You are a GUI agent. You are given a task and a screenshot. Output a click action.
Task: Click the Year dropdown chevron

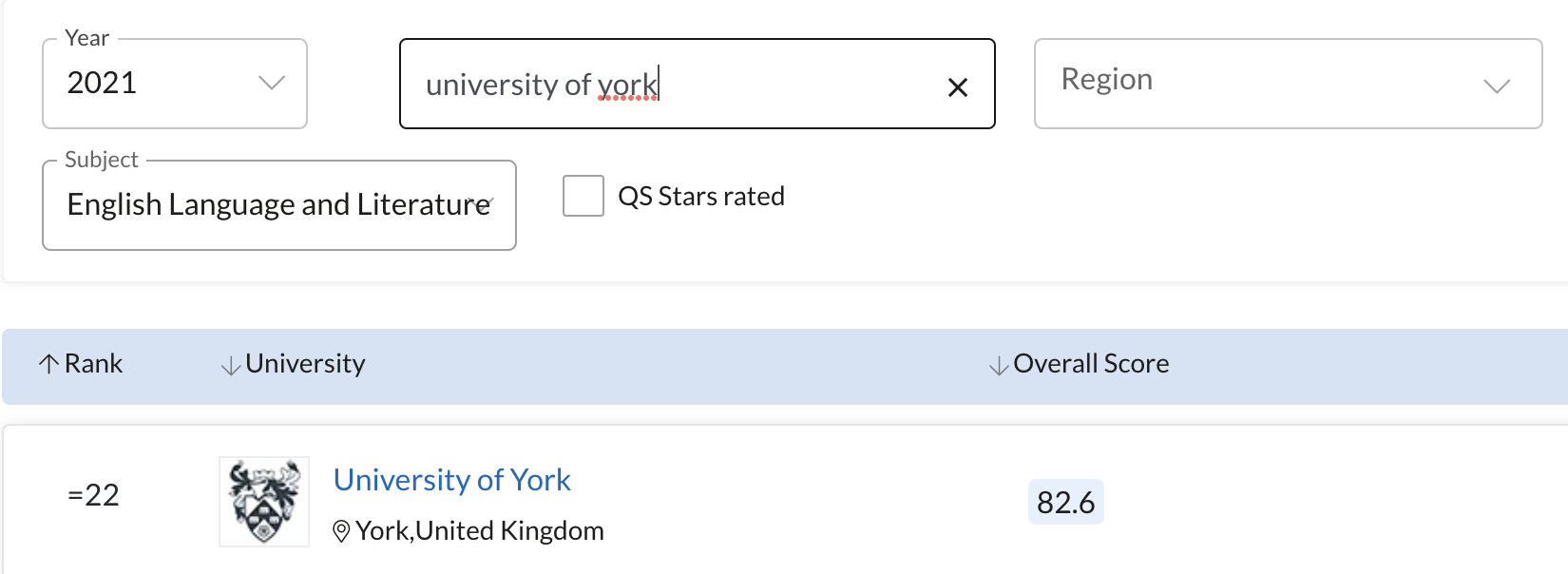coord(272,83)
